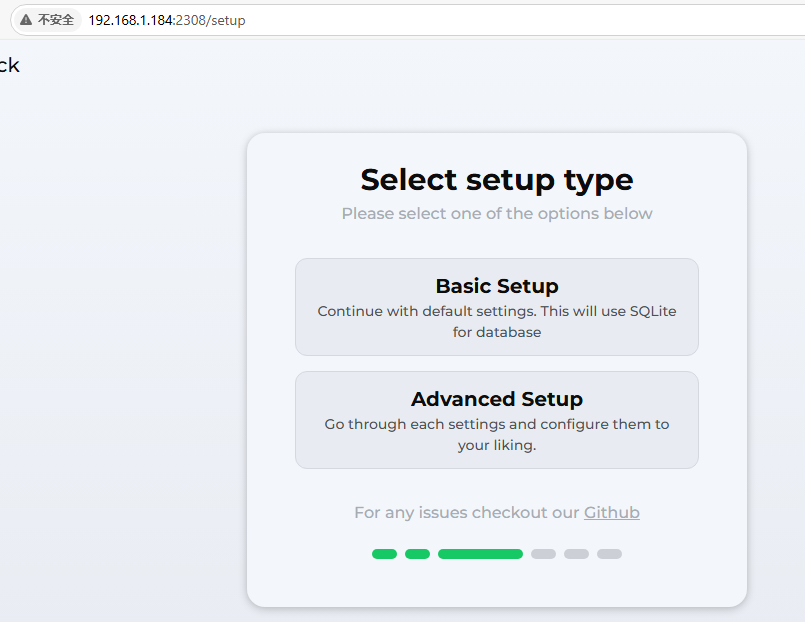Click the 'configure them to your liking' description
The height and width of the screenshot is (622, 805).
[x=496, y=435]
